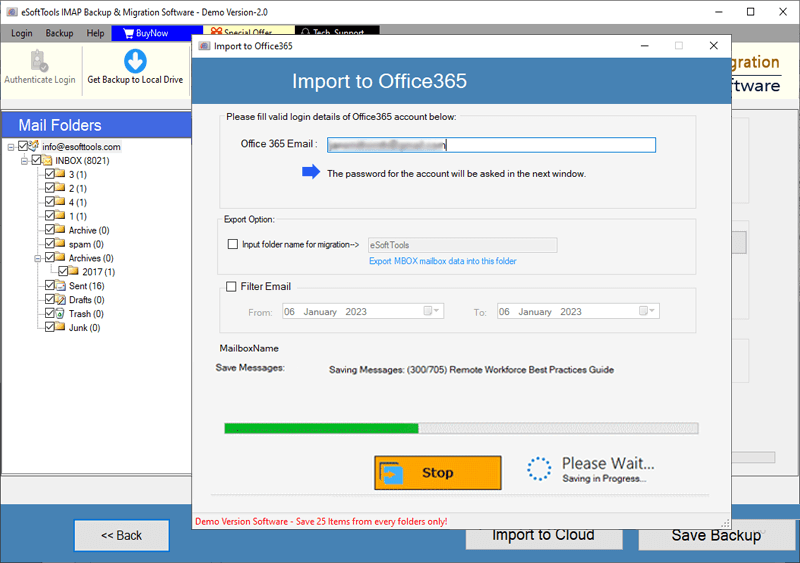The width and height of the screenshot is (800, 563).
Task: Open the From date picker dropdown
Action: click(432, 311)
